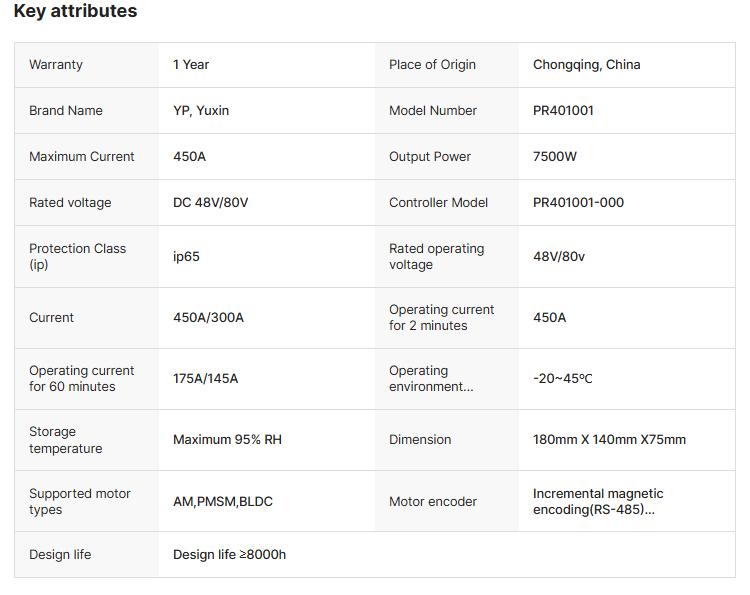Click the Key attributes heading

pos(75,11)
